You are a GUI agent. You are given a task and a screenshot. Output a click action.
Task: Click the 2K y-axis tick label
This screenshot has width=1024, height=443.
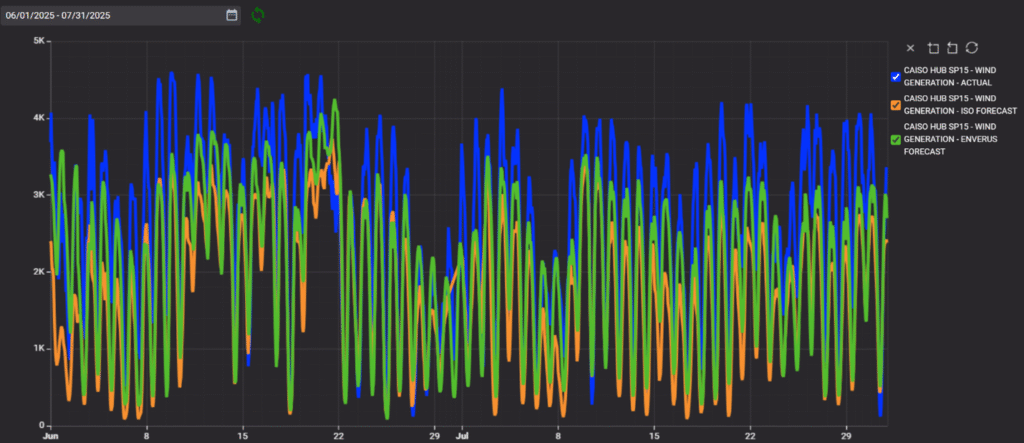[x=36, y=272]
